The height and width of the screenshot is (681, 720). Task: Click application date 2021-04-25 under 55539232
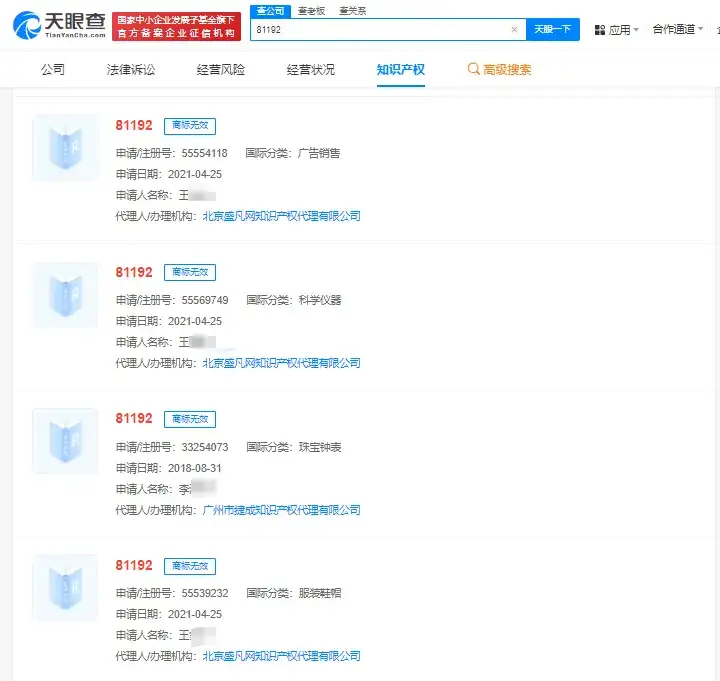point(195,614)
